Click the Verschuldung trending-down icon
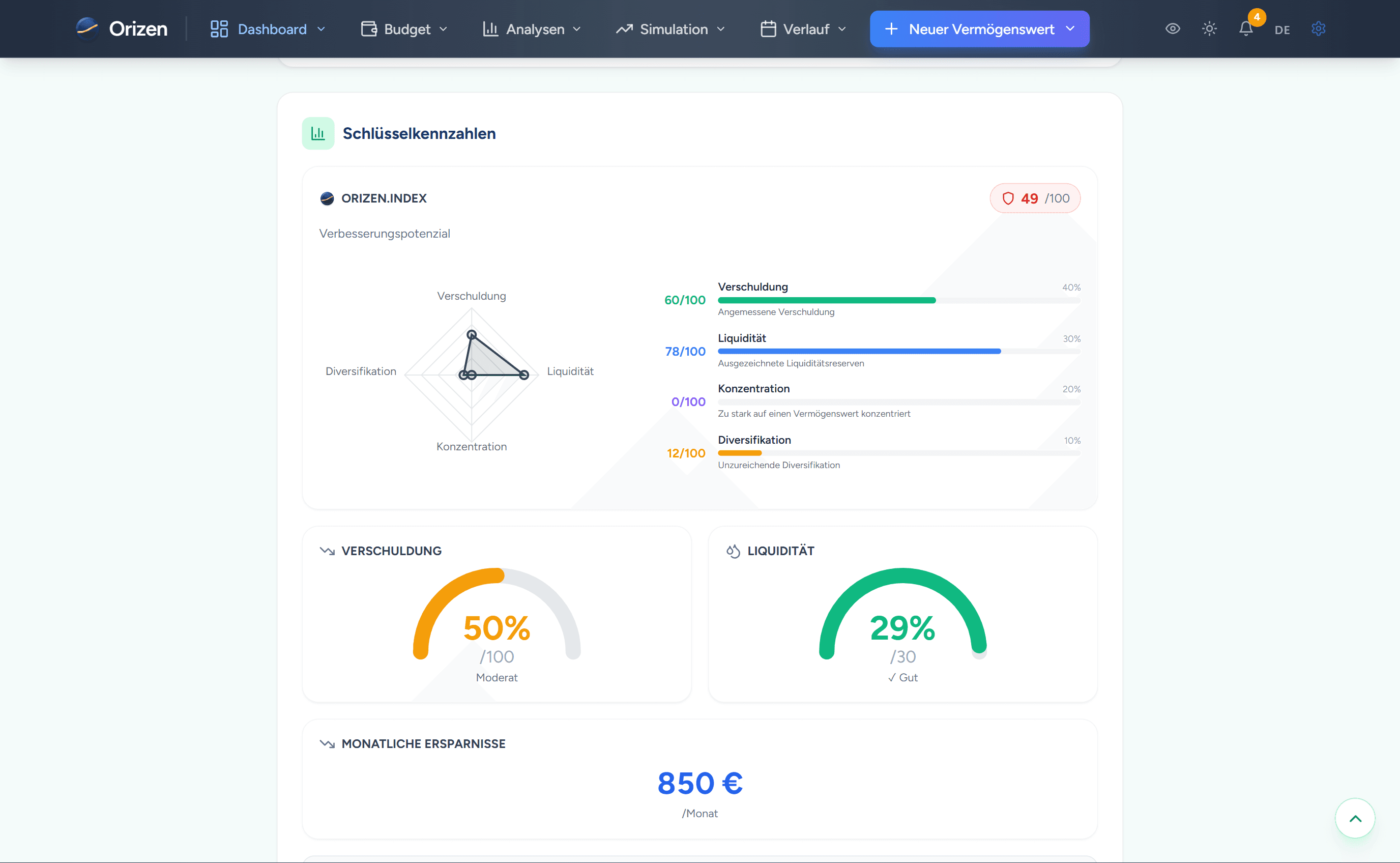Image resolution: width=1400 pixels, height=863 pixels. click(327, 551)
